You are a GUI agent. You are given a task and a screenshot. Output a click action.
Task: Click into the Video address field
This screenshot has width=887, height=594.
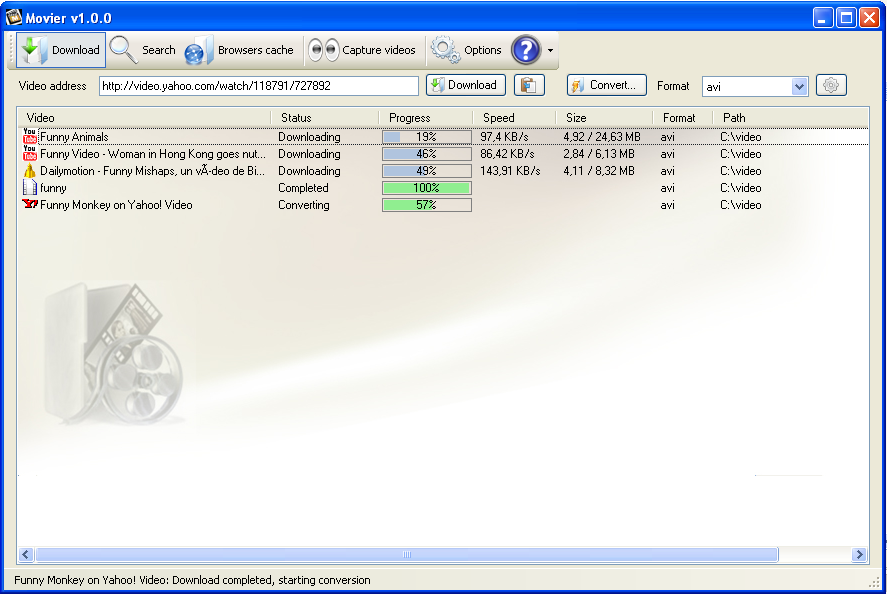(259, 86)
